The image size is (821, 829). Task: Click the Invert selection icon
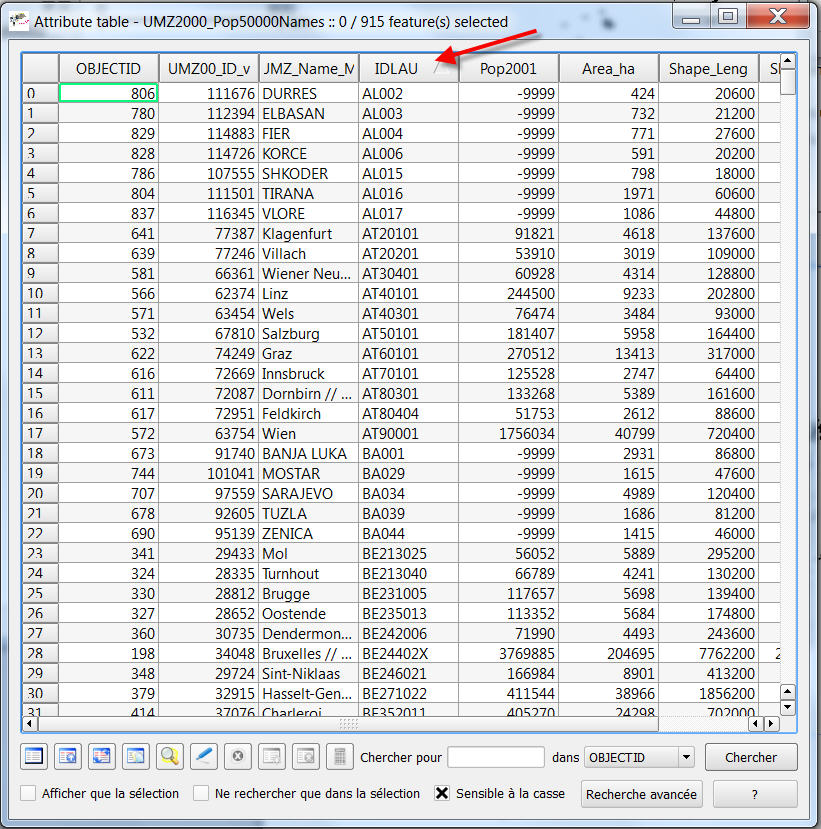(x=102, y=757)
